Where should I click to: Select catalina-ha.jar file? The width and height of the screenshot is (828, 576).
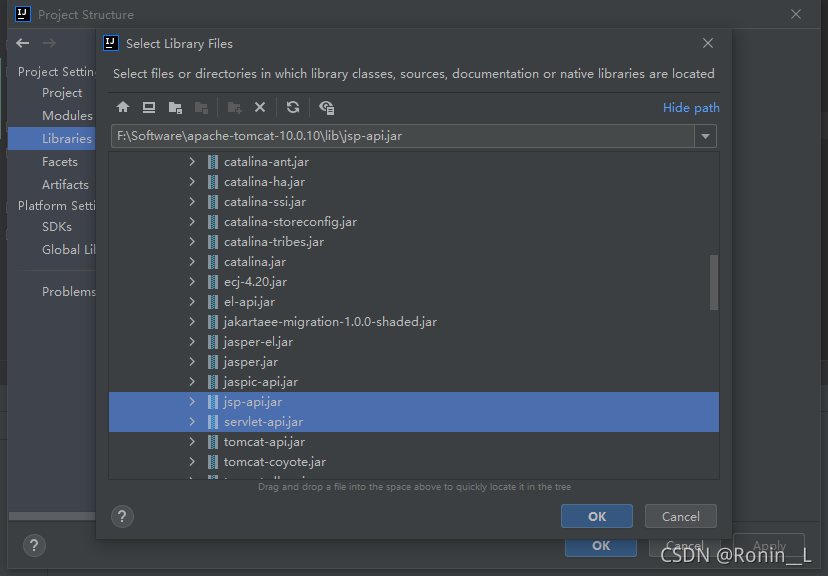[264, 182]
